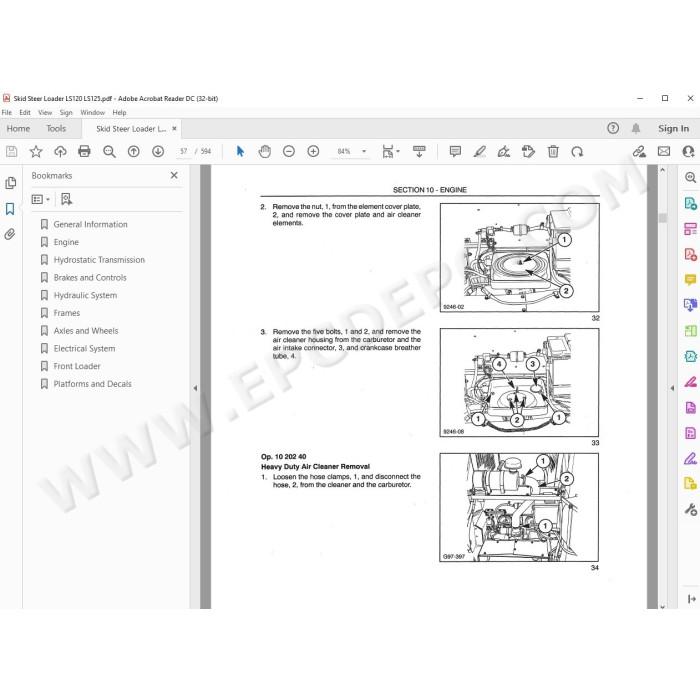The image size is (700, 700).
Task: Enable scrolling mode icon
Action: (x=419, y=152)
